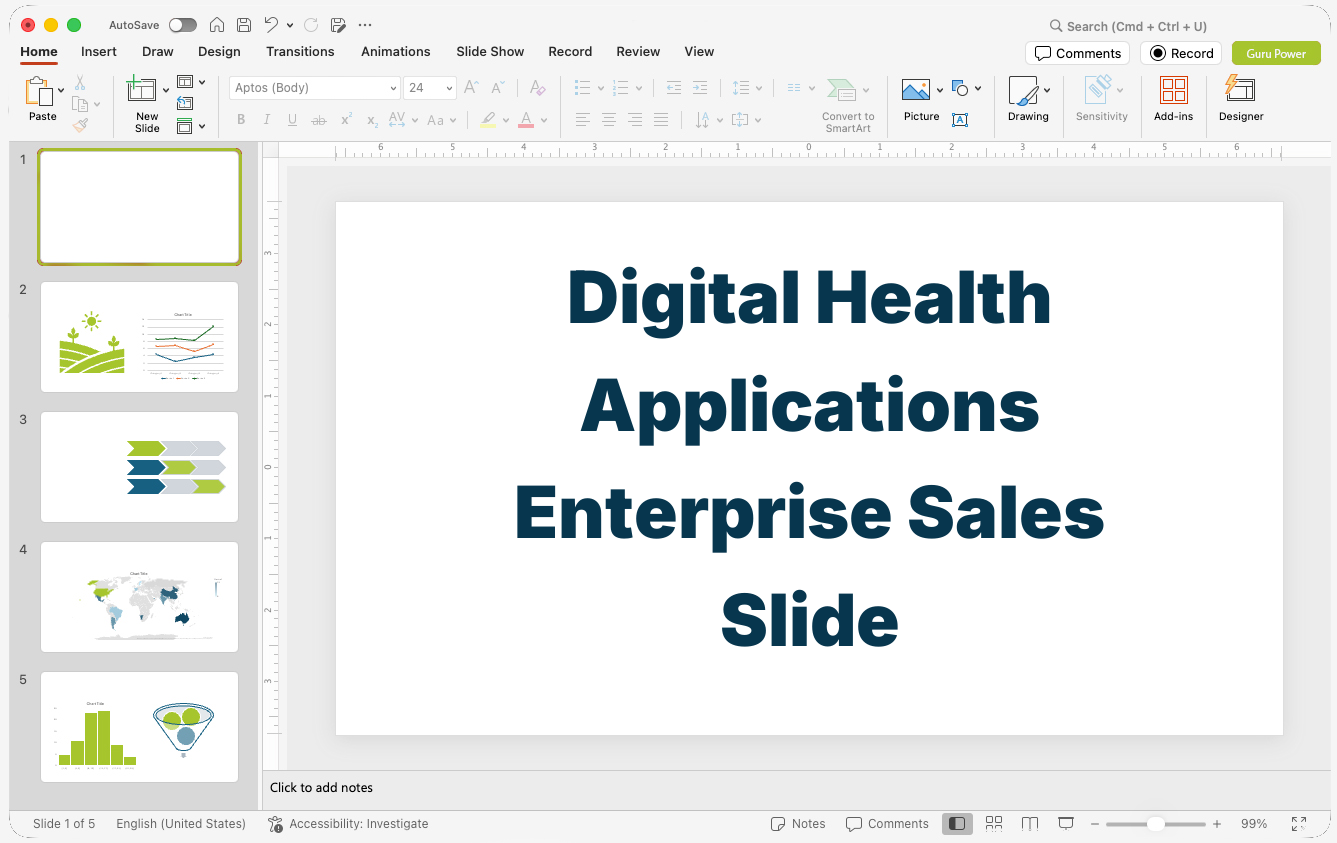The width and height of the screenshot is (1337, 843).
Task: Open the Draw tab
Action: click(x=158, y=51)
